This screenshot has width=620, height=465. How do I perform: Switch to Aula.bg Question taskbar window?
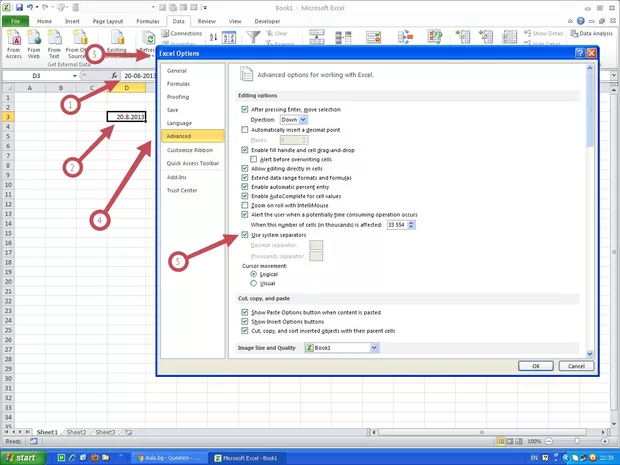click(x=169, y=458)
